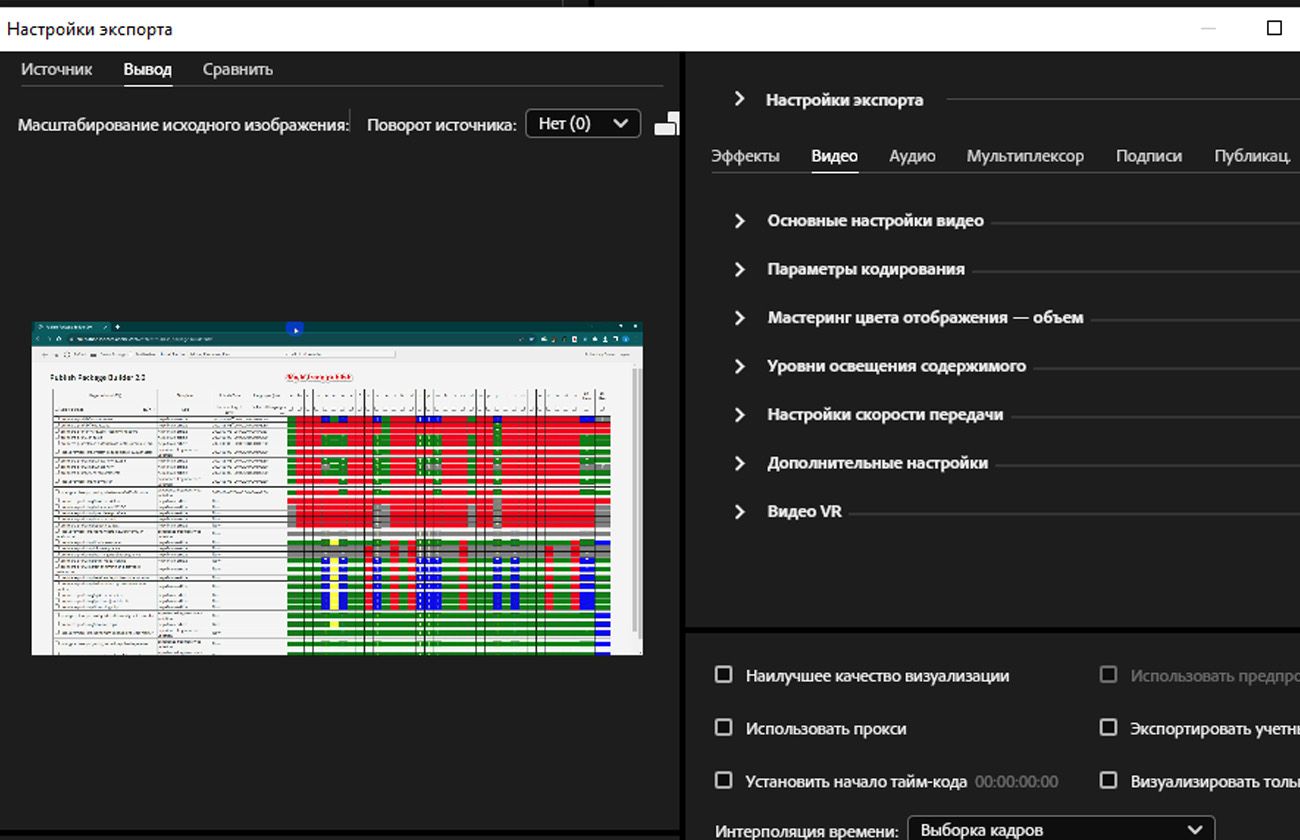Open the Интерполяция времени dropdown
Viewport: 1300px width, 840px height.
point(1060,829)
